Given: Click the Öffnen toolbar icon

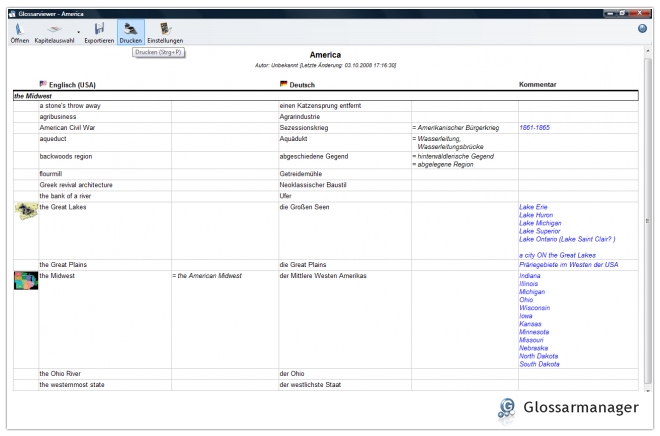Looking at the screenshot, I should pyautogui.click(x=18, y=32).
